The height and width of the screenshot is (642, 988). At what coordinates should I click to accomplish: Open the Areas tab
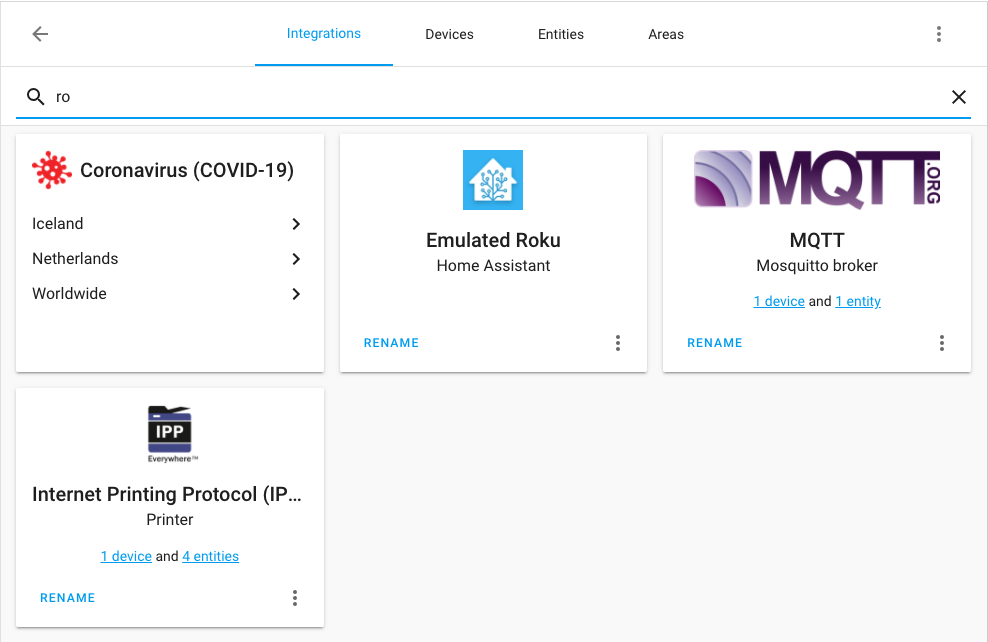point(666,33)
